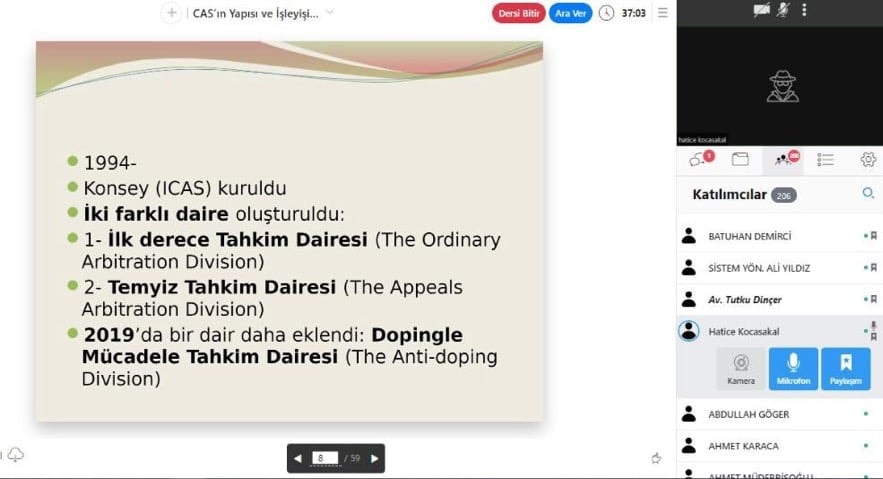The height and width of the screenshot is (479, 883).
Task: Open the hamburger menu icon
Action: (663, 12)
